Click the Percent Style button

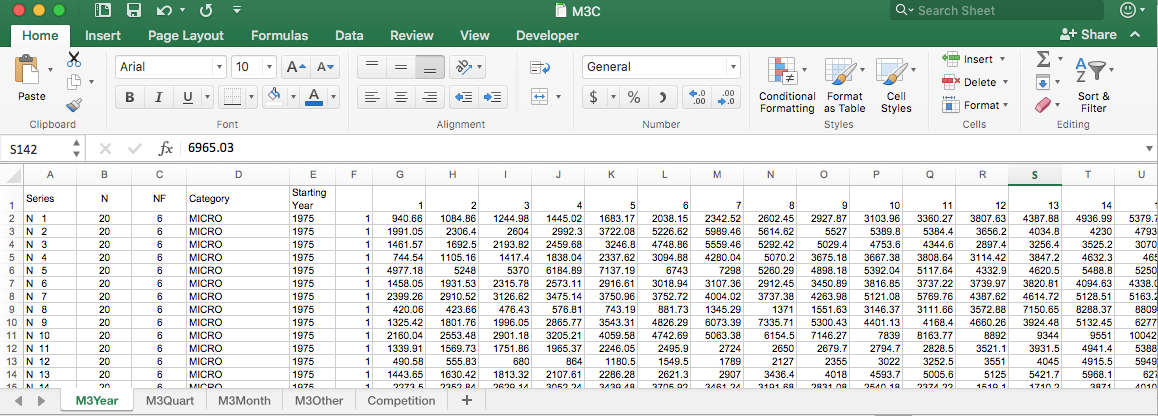[x=634, y=97]
